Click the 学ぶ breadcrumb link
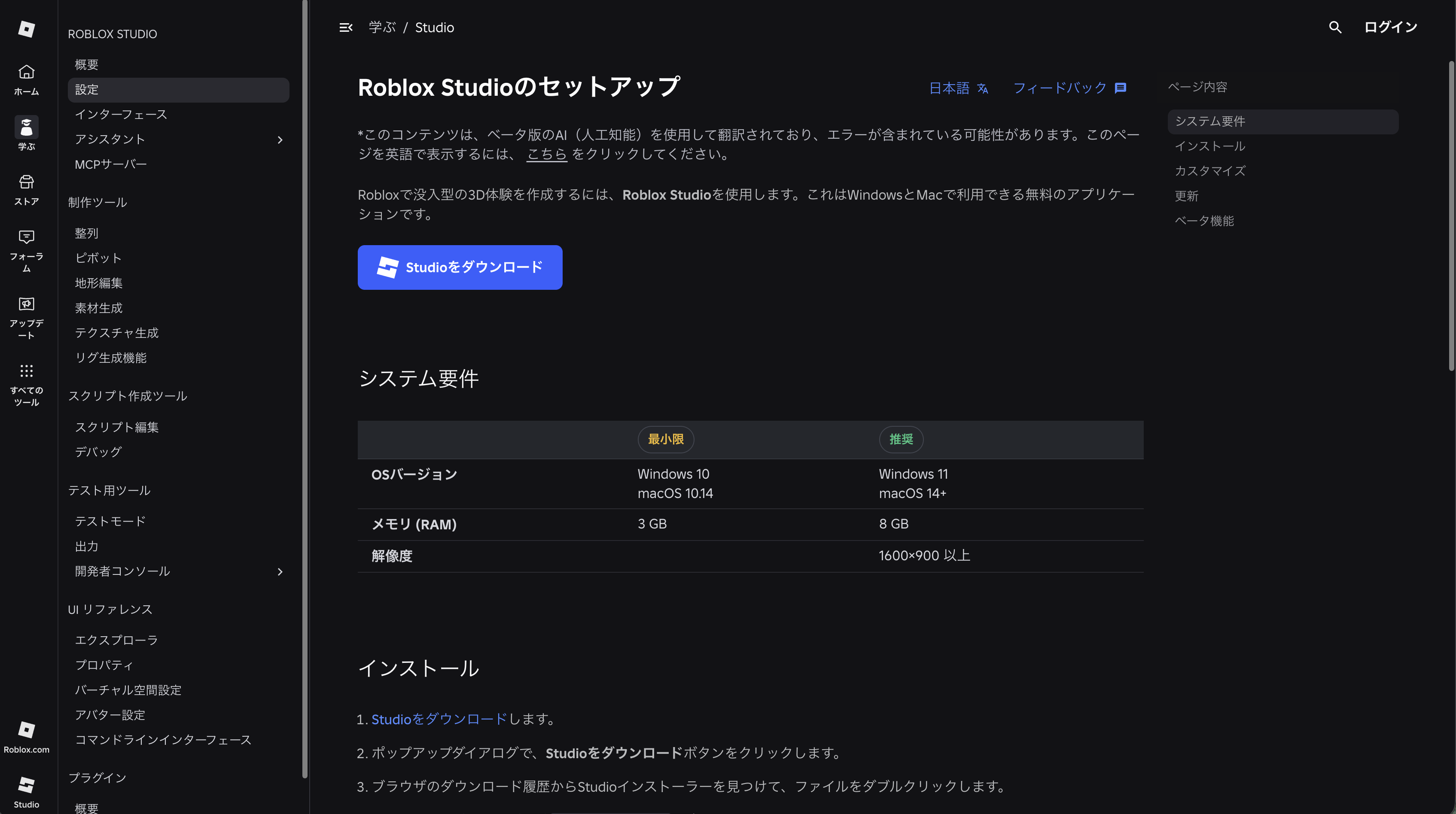This screenshot has height=814, width=1456. (x=382, y=27)
